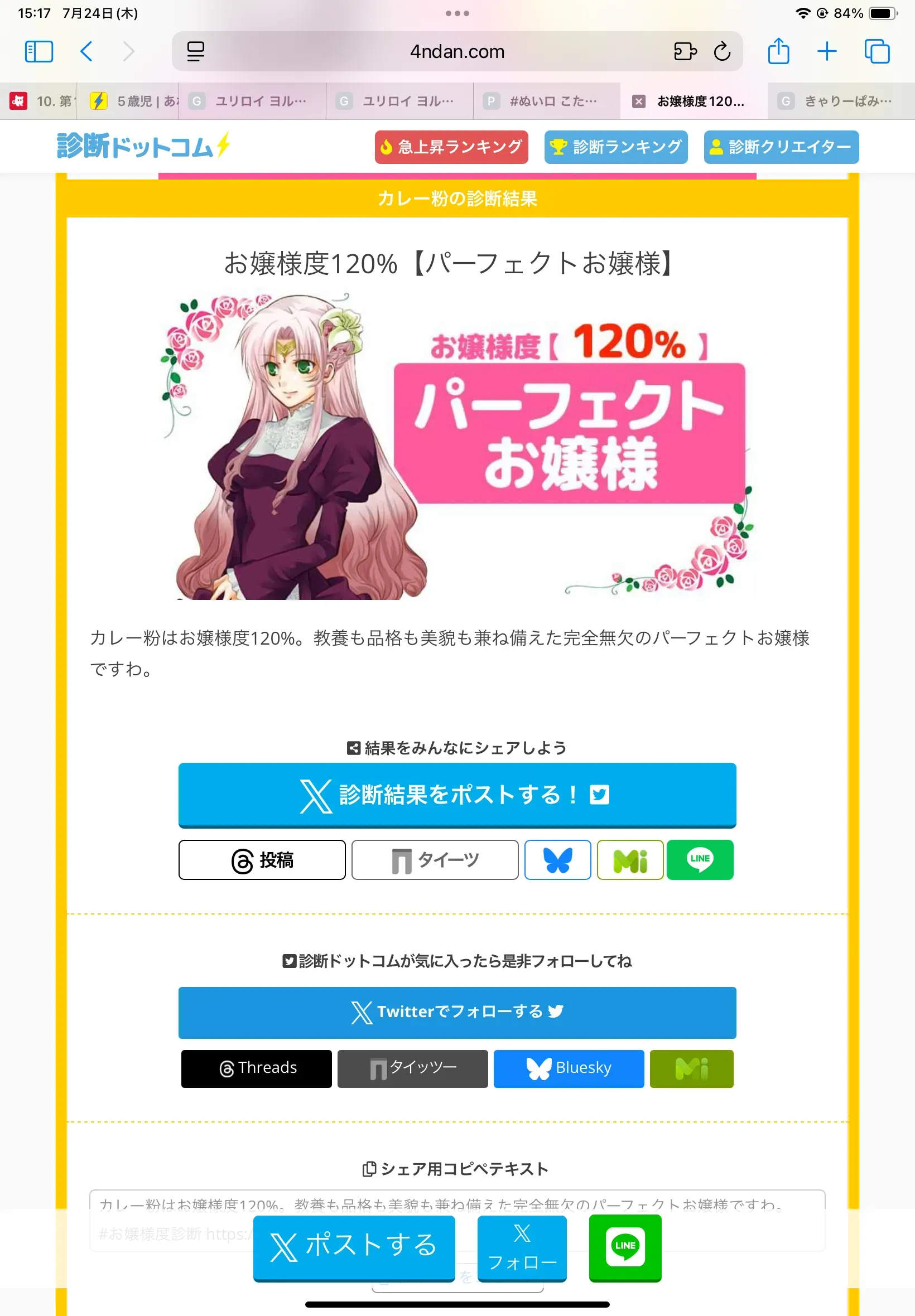Viewport: 915px width, 1316px height.
Task: Open the extensions puzzle icon
Action: 685,51
